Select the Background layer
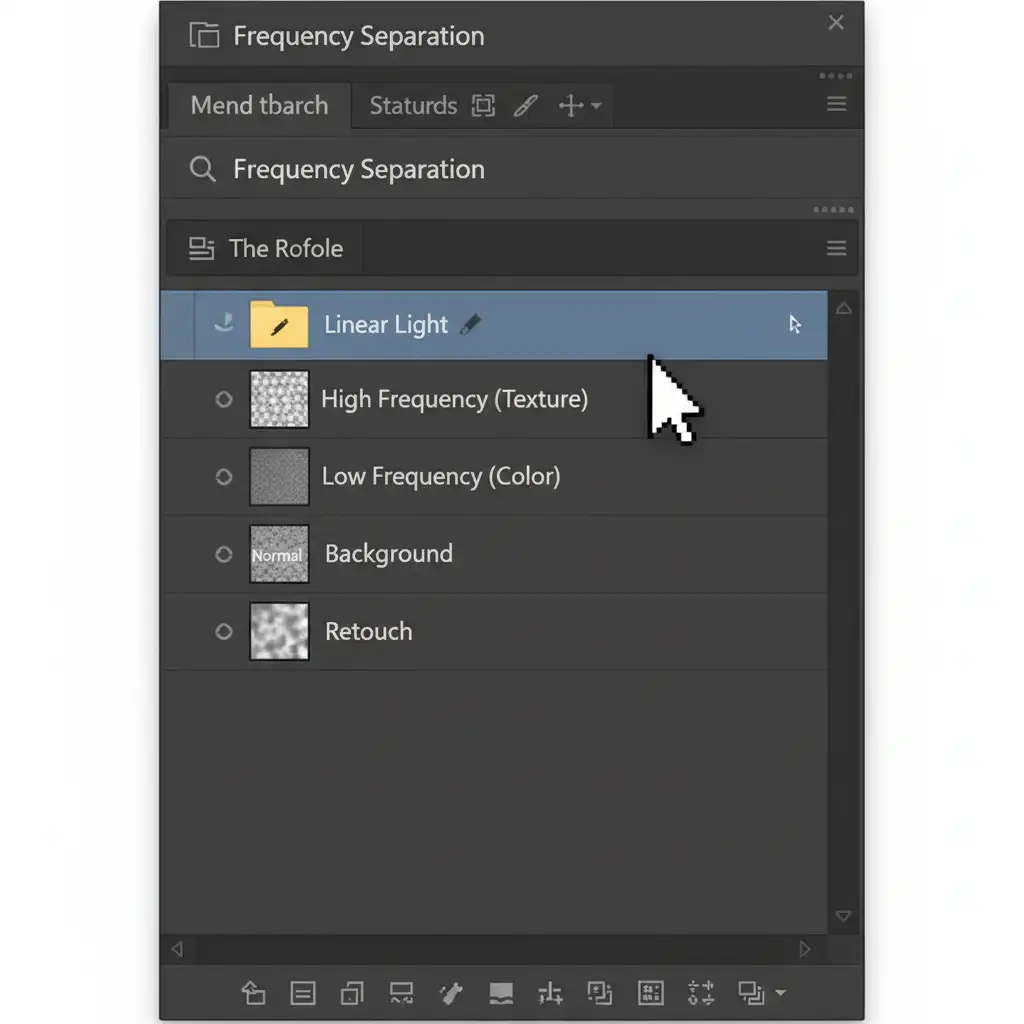 [389, 554]
